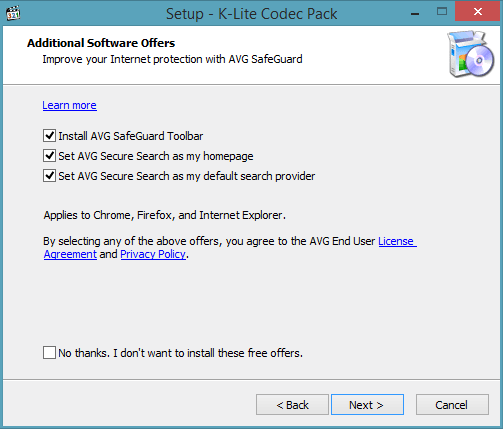503x429 pixels.
Task: Open the AVG License Agreement link
Action: click(x=397, y=241)
